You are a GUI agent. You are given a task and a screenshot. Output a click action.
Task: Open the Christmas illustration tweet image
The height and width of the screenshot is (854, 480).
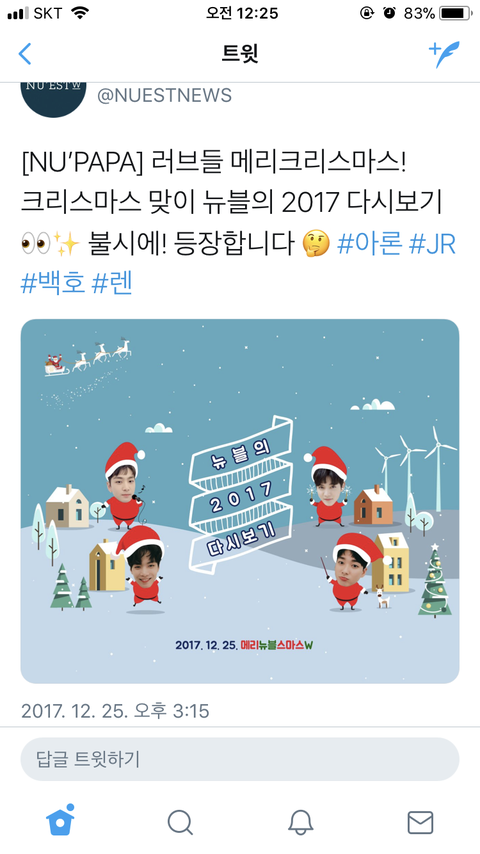click(240, 501)
